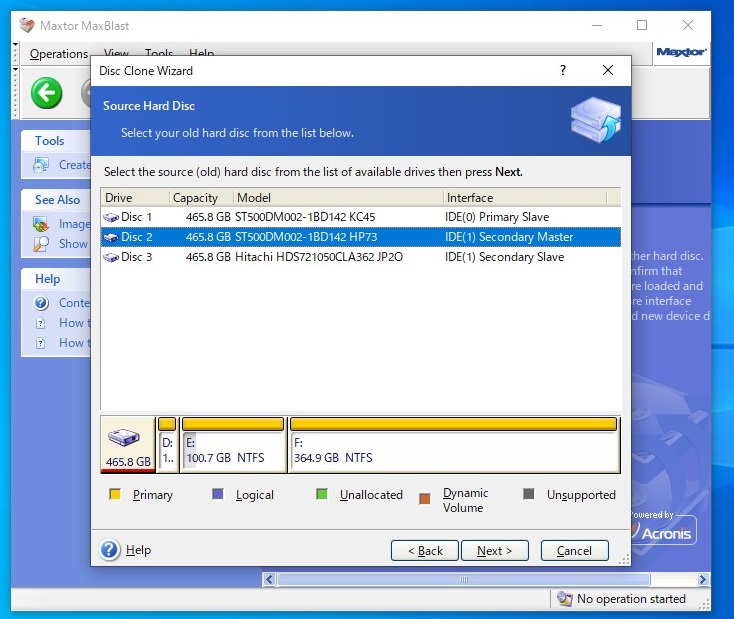Click the blue Help question mark icon in wizard

pyautogui.click(x=110, y=550)
